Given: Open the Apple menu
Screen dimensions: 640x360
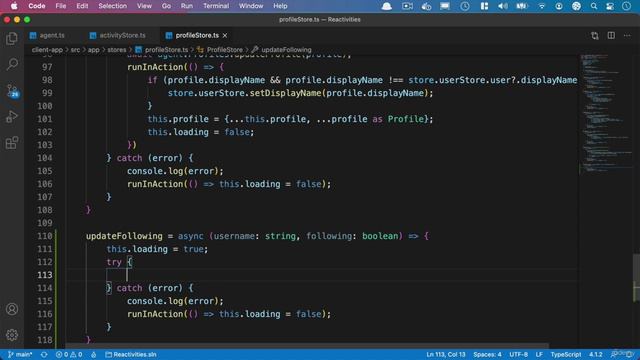Looking at the screenshot, I should [14, 6].
